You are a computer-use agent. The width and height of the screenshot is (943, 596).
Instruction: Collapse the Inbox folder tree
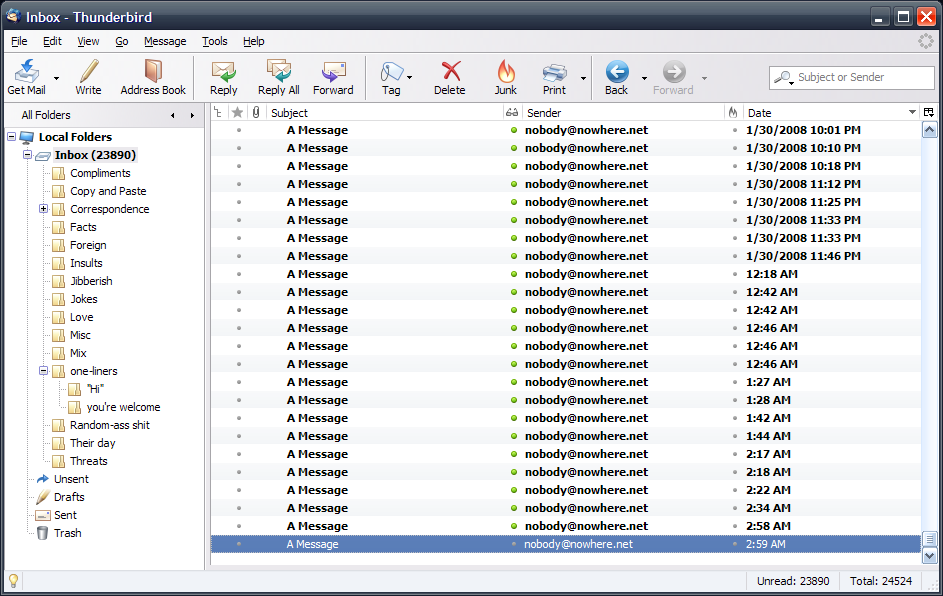[27, 155]
